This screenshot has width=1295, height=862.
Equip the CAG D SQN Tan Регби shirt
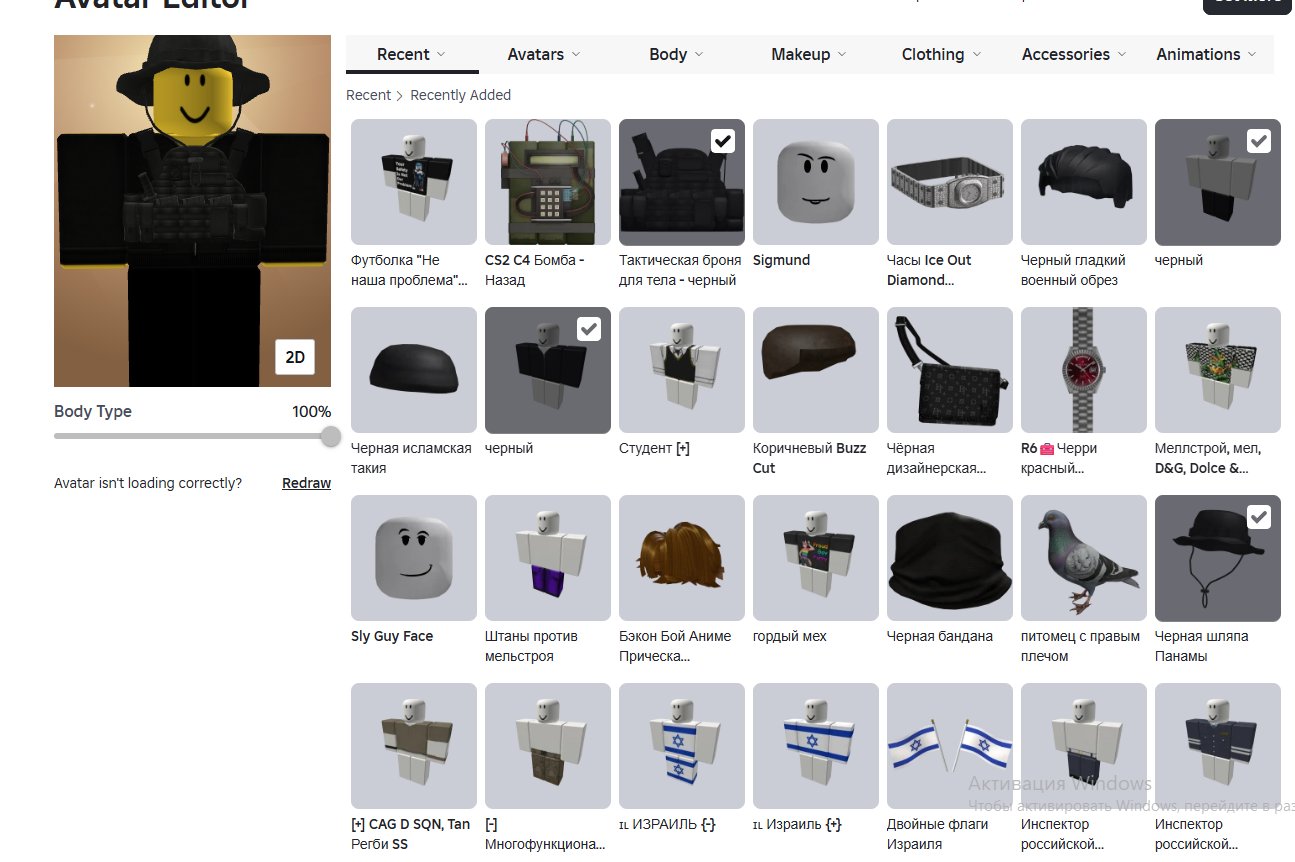tap(413, 746)
